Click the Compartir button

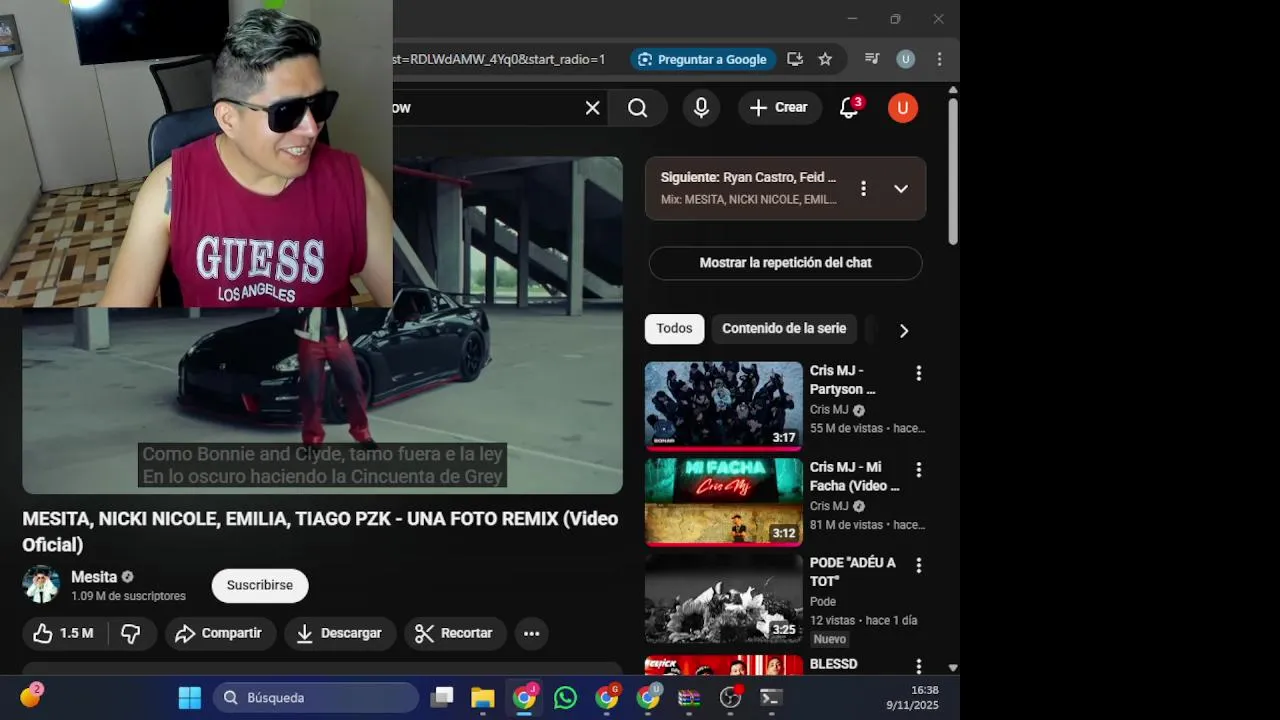click(220, 633)
